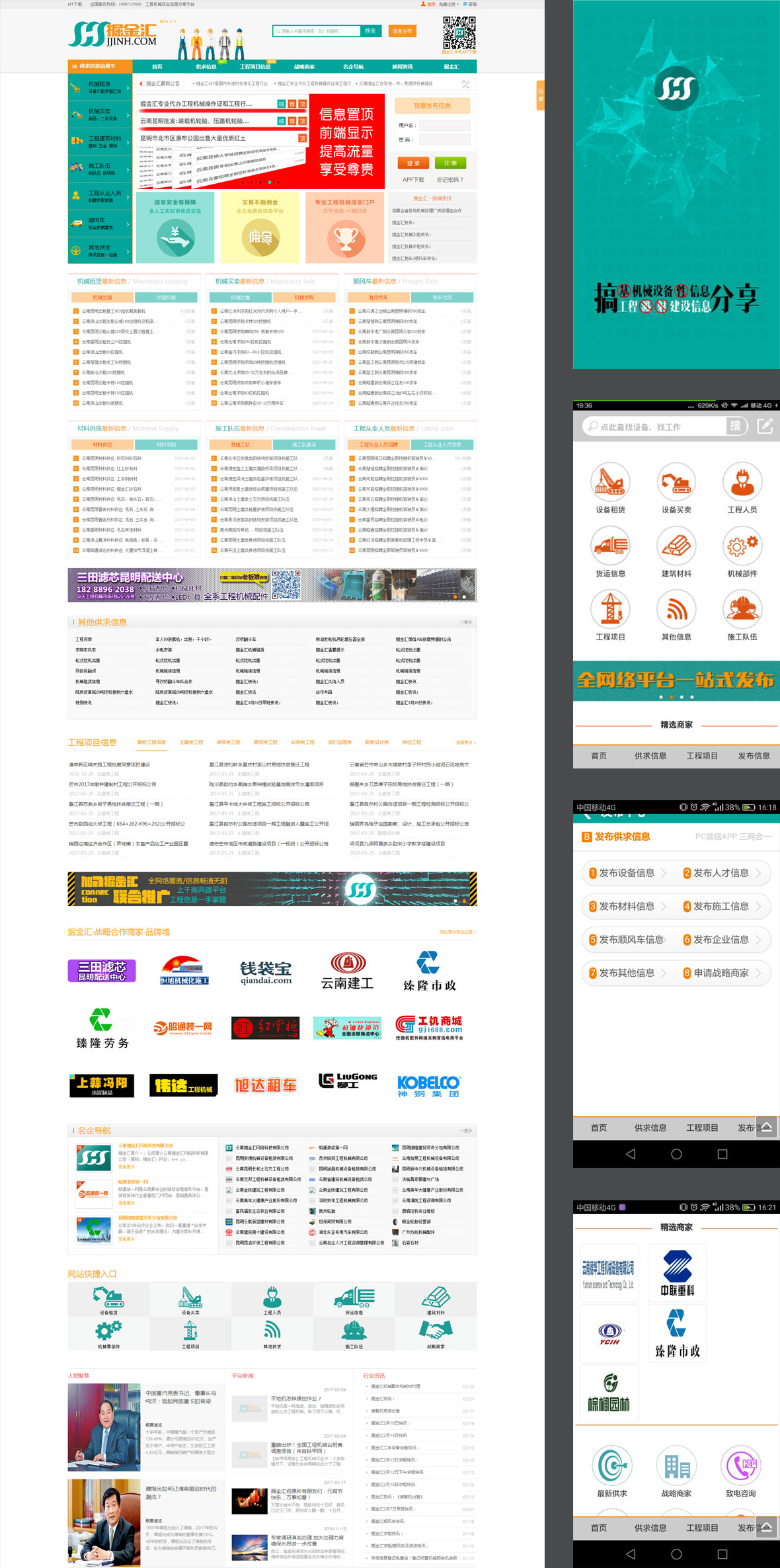Tap the orange 设备租赁 crane icon in mobile app
The width and height of the screenshot is (780, 1568).
pos(609,482)
